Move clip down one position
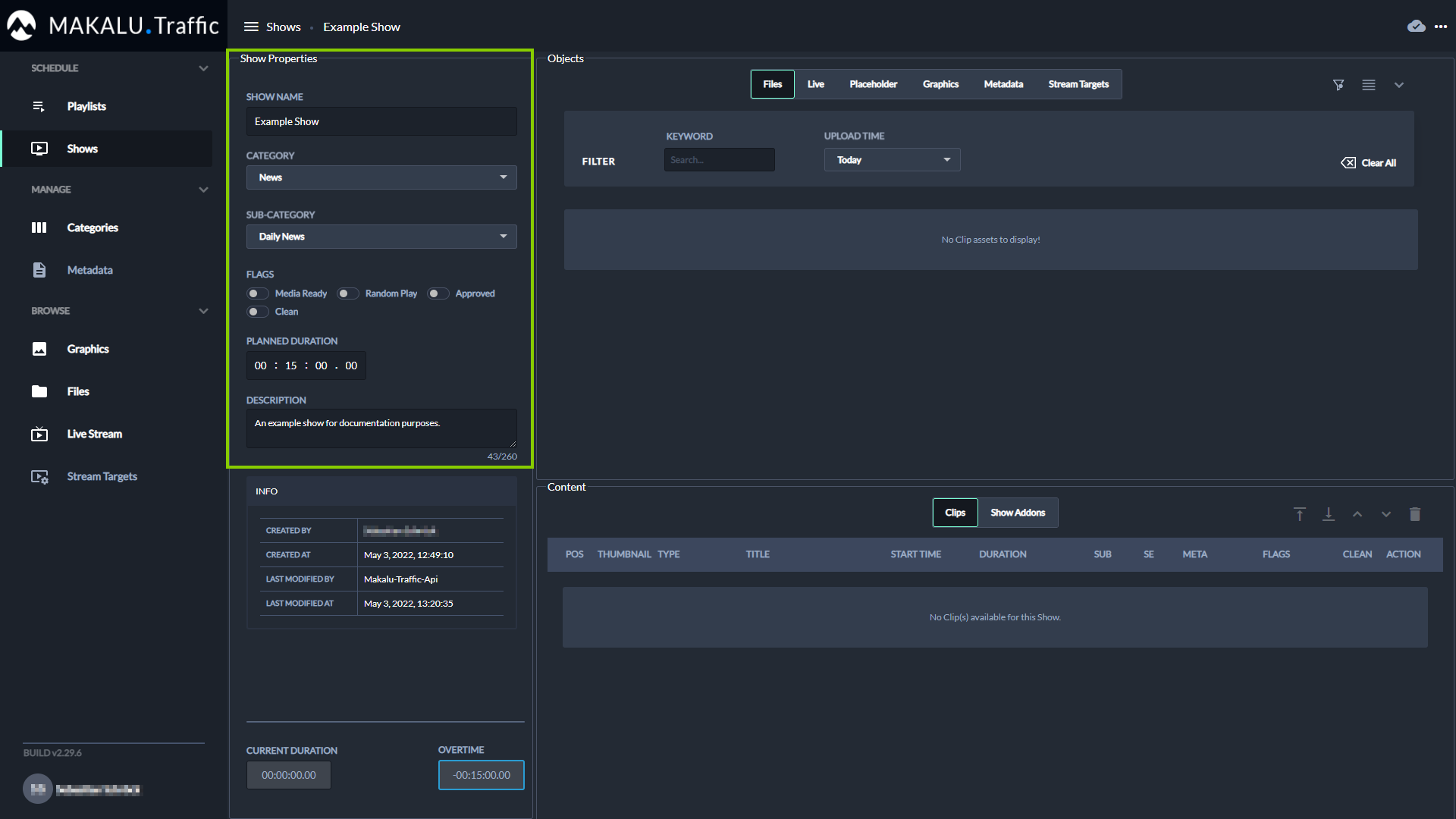 pyautogui.click(x=1386, y=514)
